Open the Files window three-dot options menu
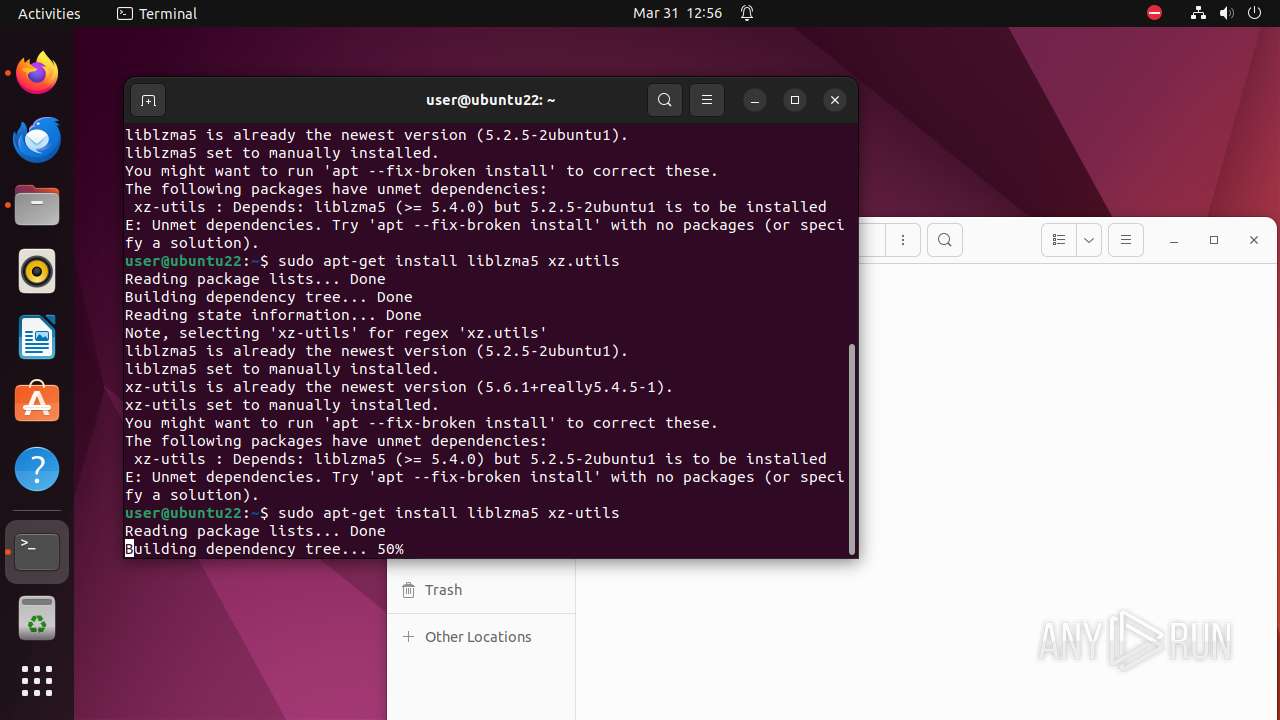This screenshot has height=720, width=1280. tap(903, 240)
